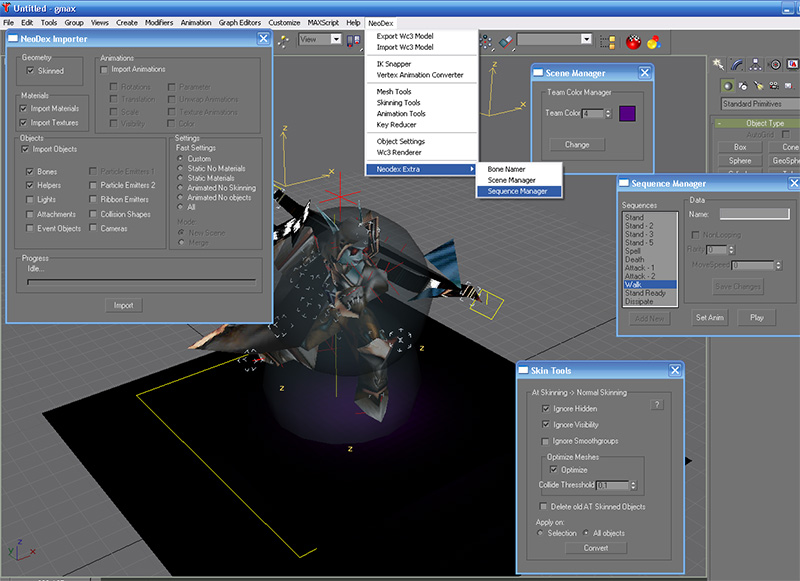Click the eraser-like toolbar icon
Viewport: 800px width, 581px height.
(x=506, y=42)
